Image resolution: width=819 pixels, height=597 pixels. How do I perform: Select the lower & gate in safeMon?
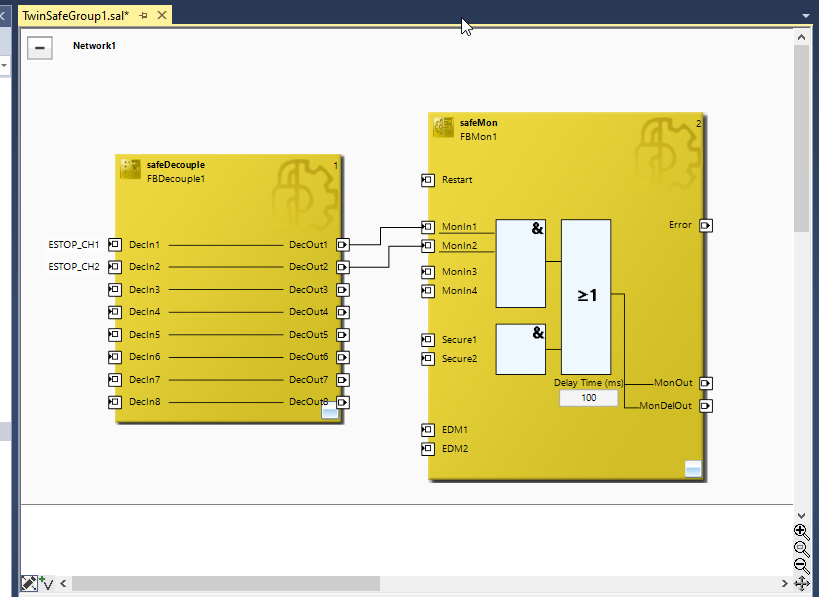click(521, 349)
